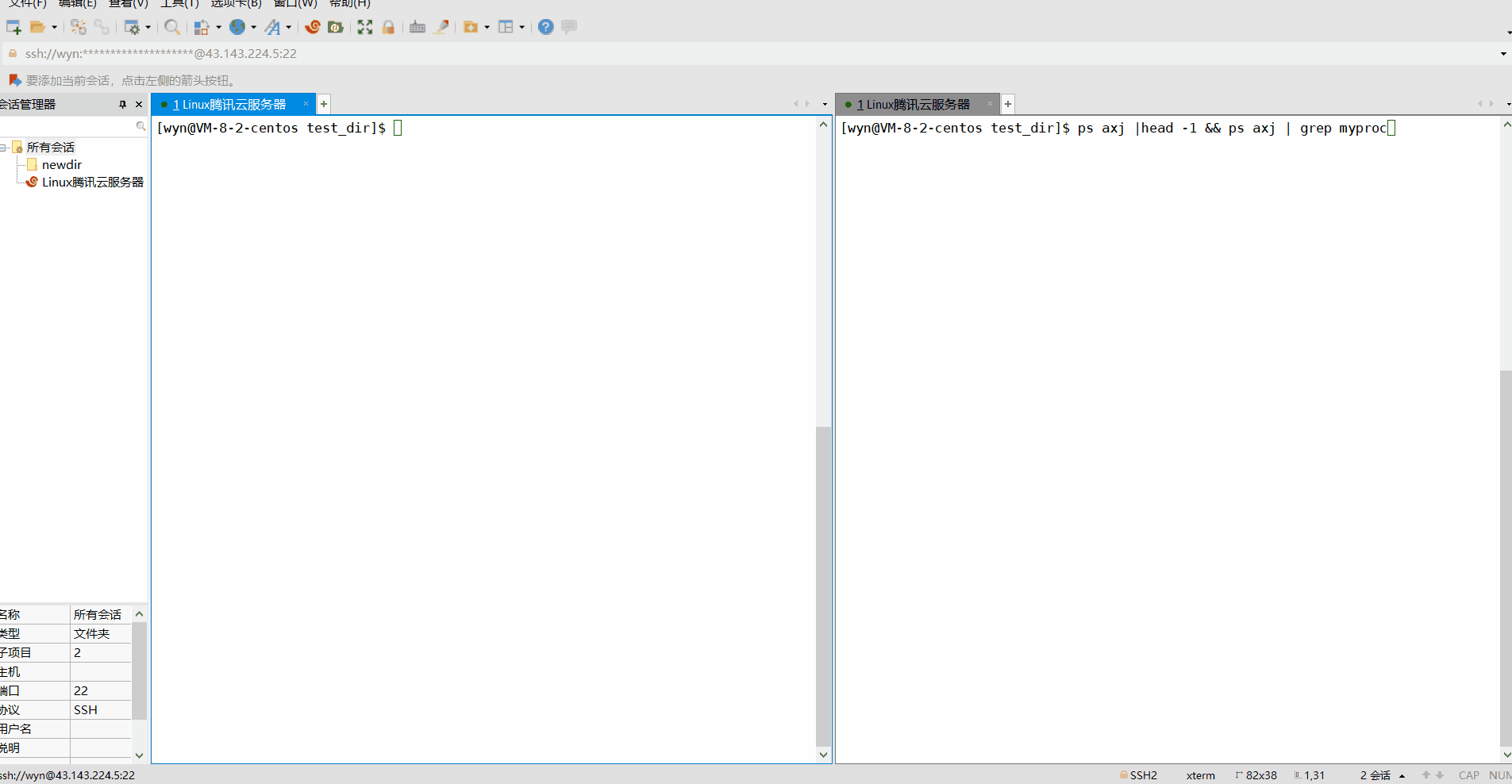1512x784 pixels.
Task: Launch Xftp file transfer icon
Action: [x=336, y=27]
